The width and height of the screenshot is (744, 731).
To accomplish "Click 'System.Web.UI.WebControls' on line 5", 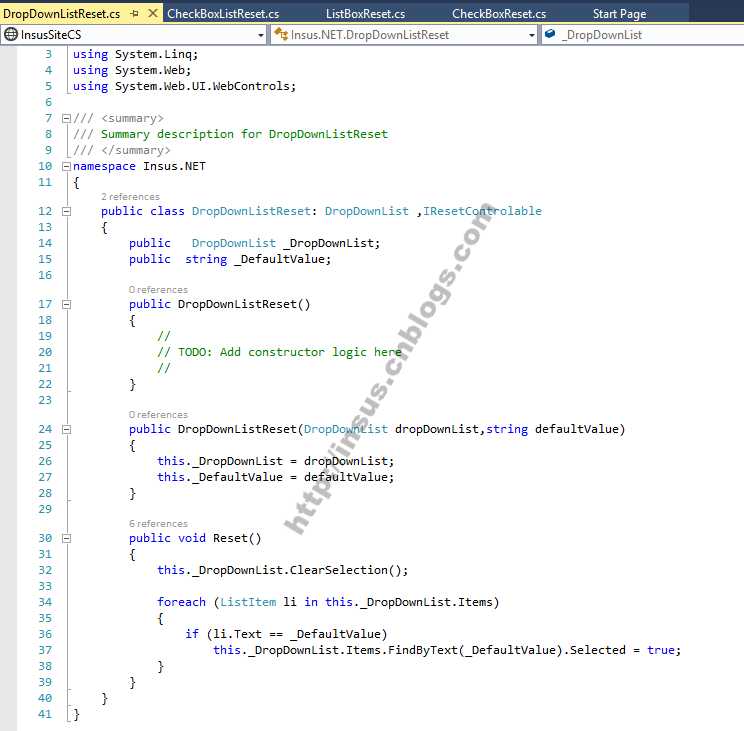I will click(x=202, y=86).
